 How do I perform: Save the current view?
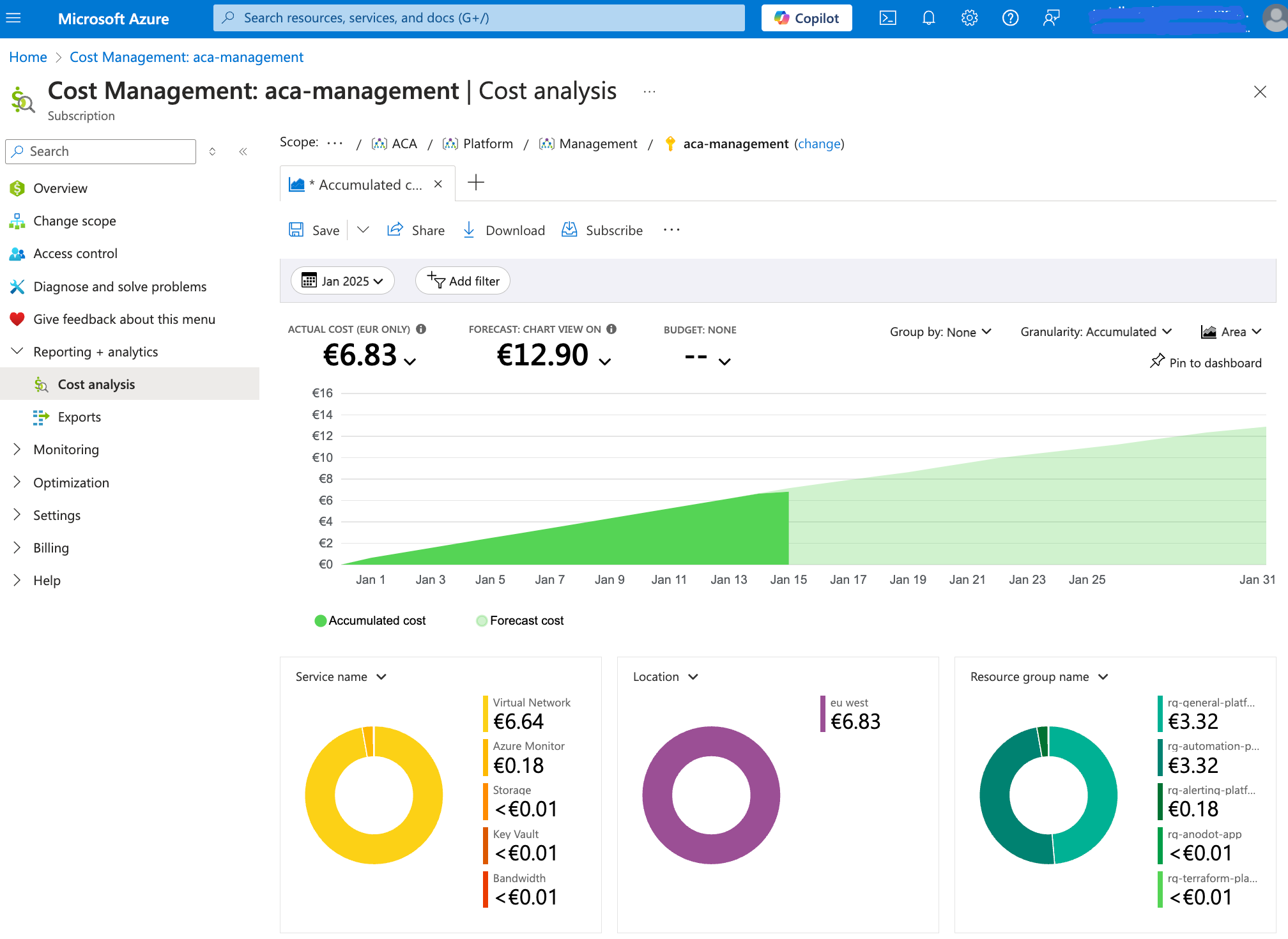314,230
